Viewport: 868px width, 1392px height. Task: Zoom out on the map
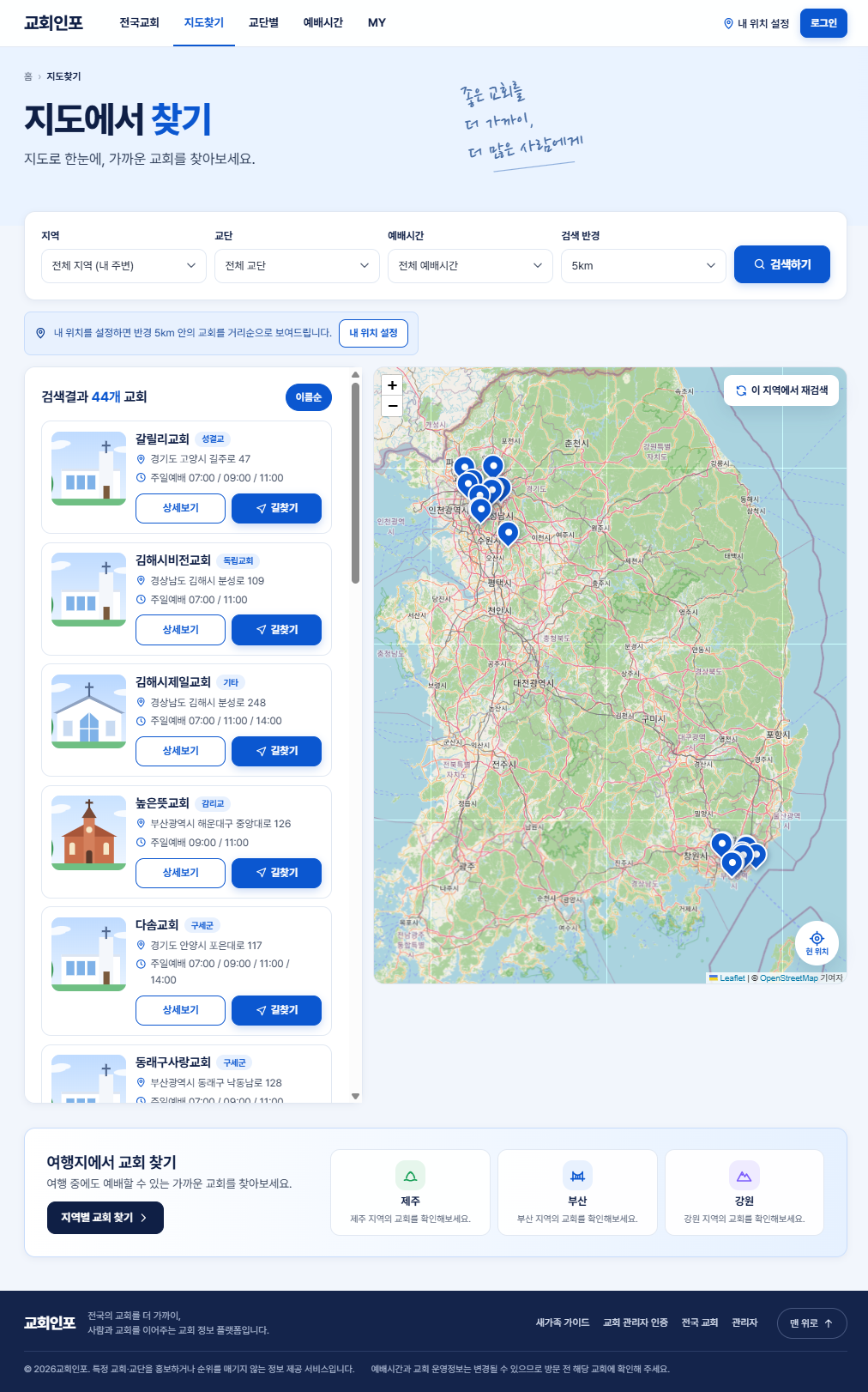(392, 406)
